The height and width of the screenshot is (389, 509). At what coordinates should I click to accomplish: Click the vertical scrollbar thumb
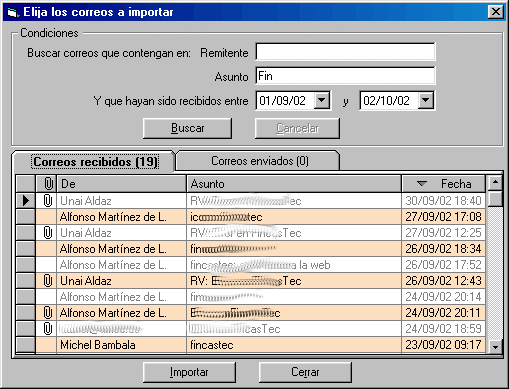[495, 198]
